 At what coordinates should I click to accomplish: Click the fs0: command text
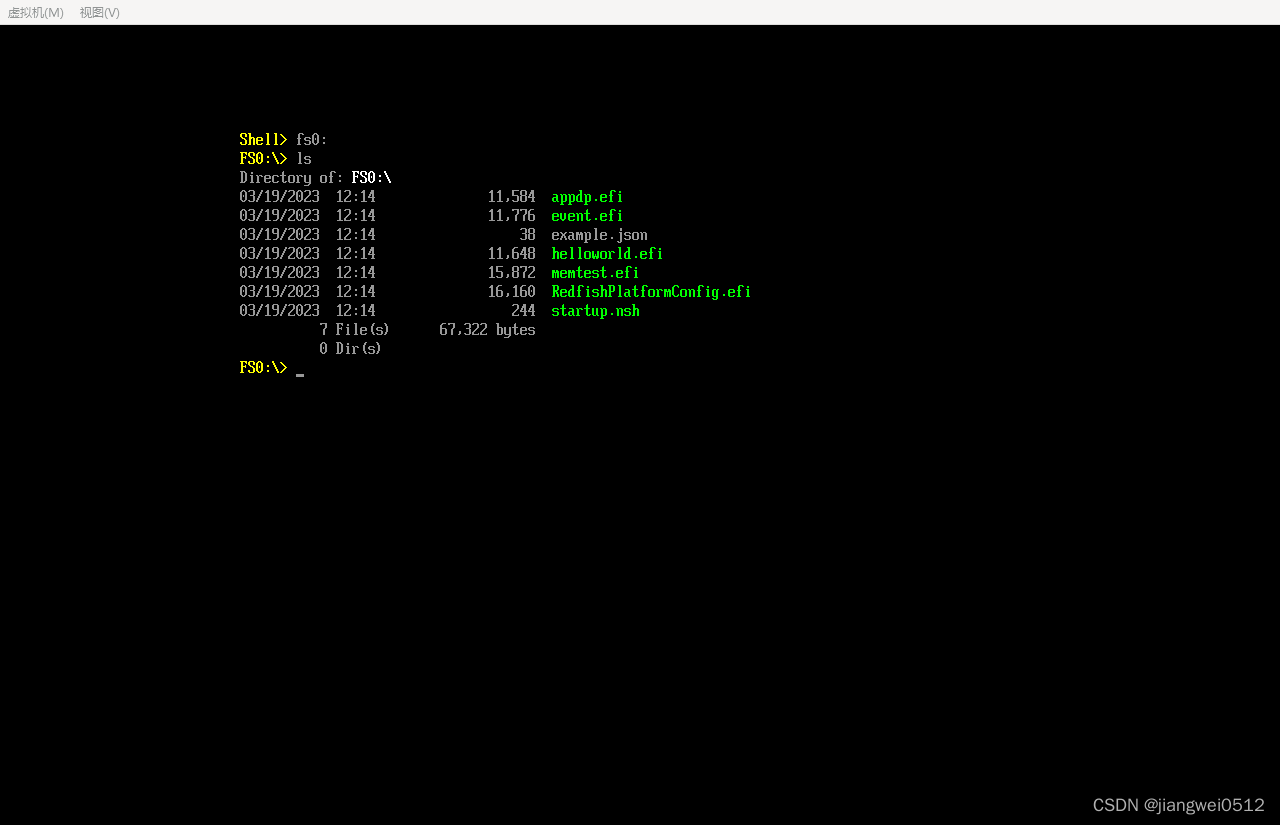[x=310, y=139]
